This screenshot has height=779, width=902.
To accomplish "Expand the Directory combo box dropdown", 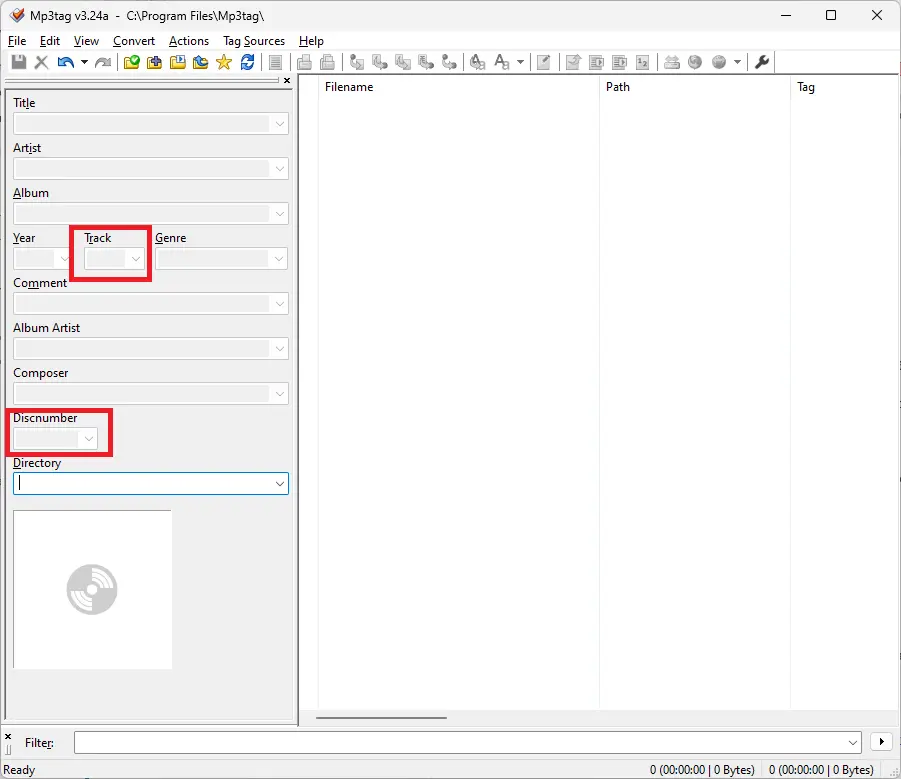I will (x=278, y=484).
